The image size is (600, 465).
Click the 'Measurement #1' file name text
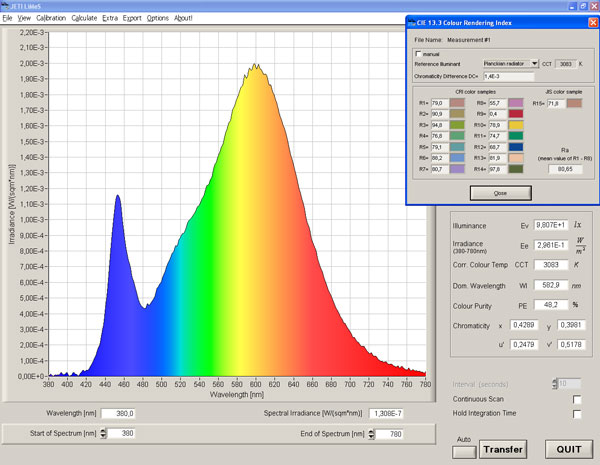pos(469,40)
